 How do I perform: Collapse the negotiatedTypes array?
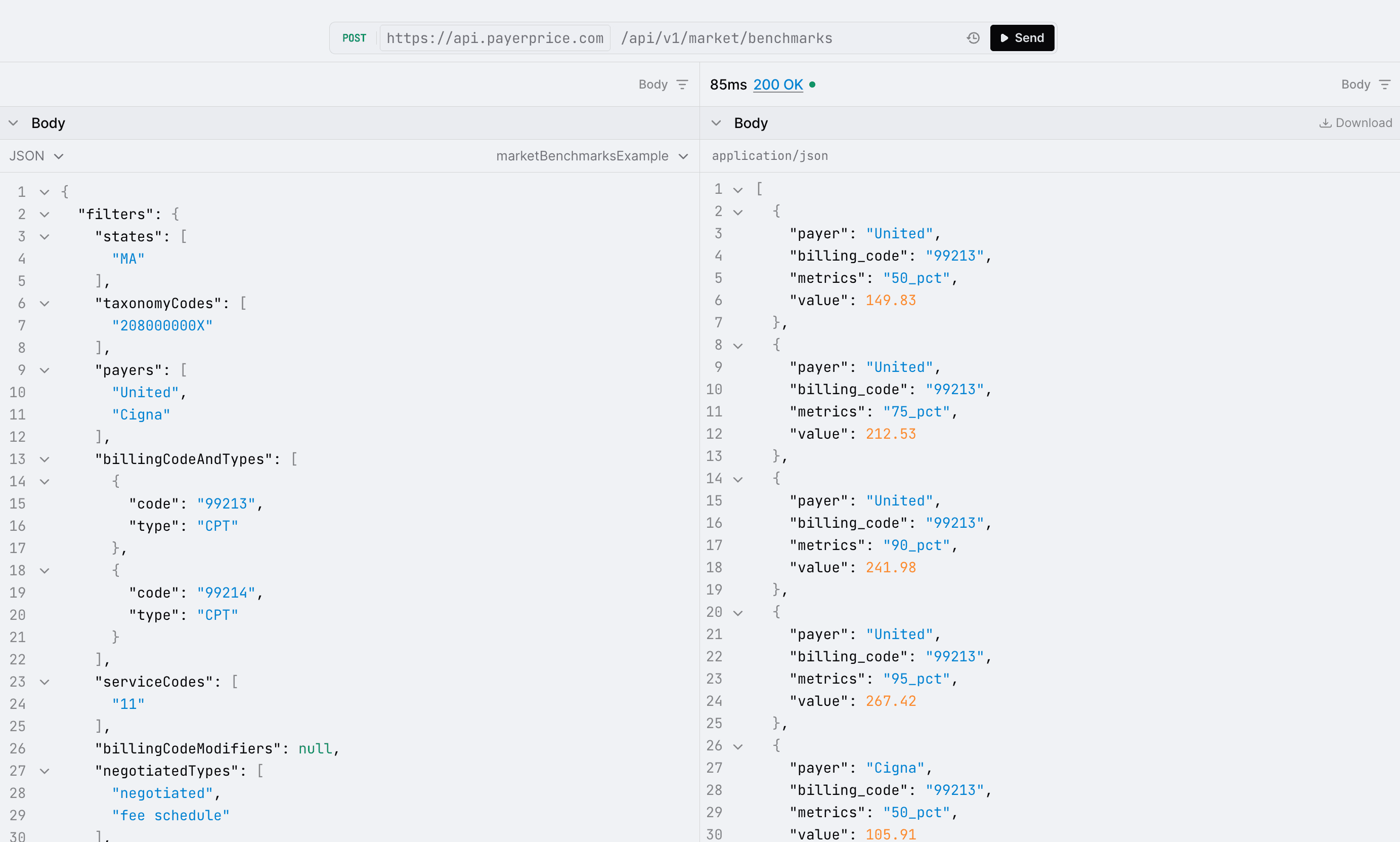(x=45, y=771)
